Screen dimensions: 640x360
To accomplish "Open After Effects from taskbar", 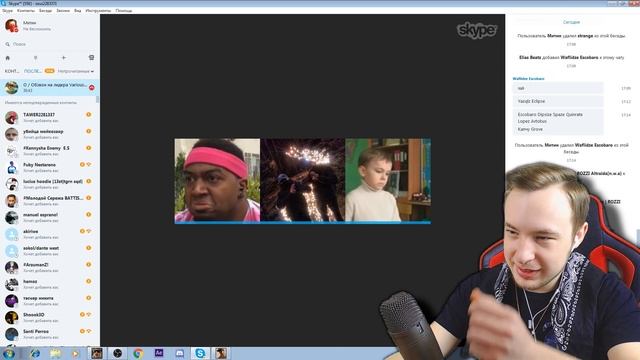I will tap(159, 353).
